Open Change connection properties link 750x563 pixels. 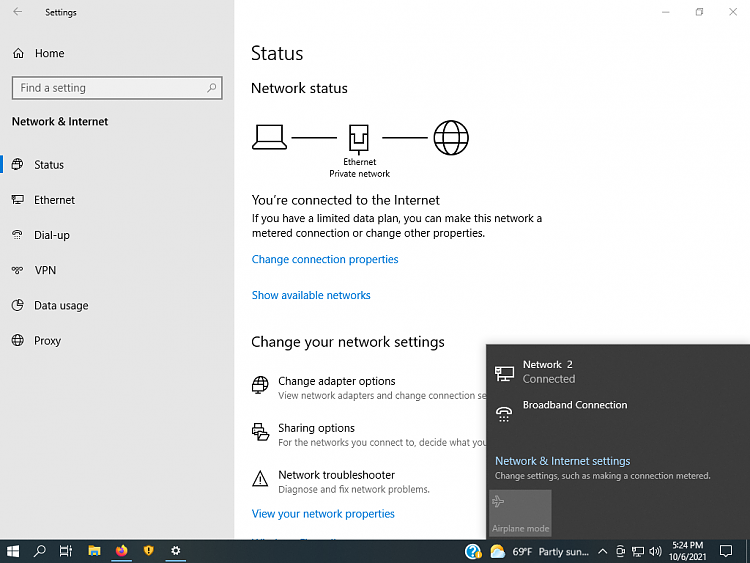click(x=325, y=259)
